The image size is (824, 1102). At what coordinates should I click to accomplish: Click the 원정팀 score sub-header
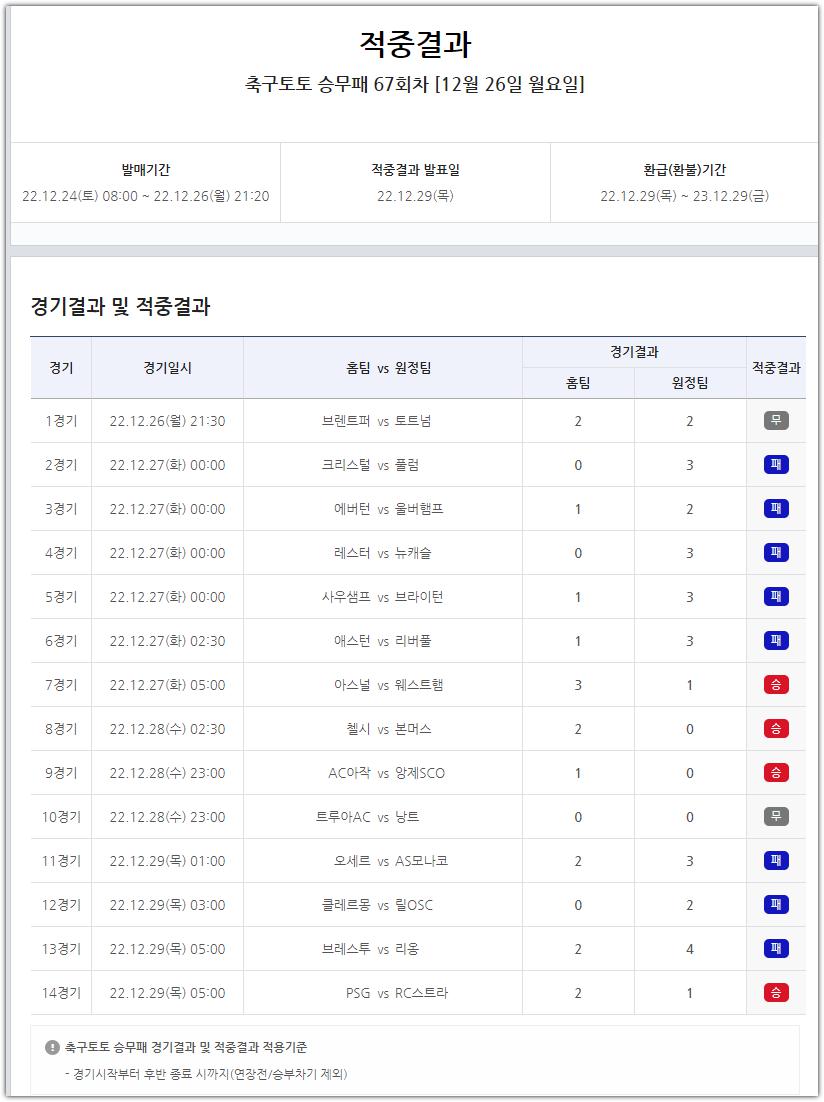coord(690,383)
